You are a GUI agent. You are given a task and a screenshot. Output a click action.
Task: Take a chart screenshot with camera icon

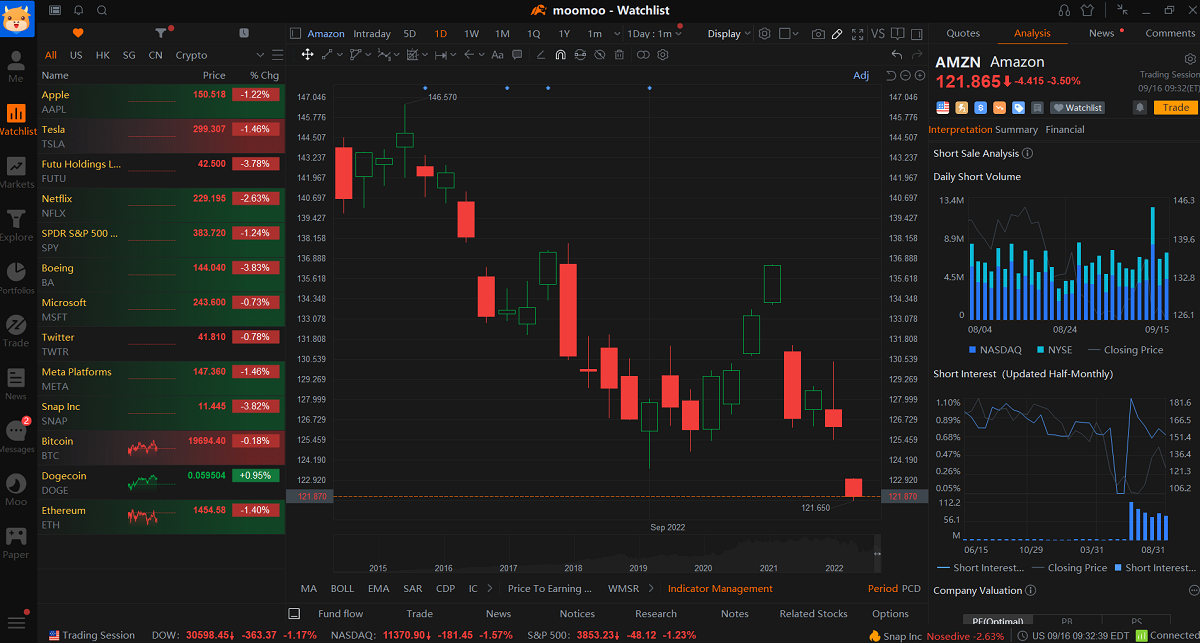click(818, 34)
